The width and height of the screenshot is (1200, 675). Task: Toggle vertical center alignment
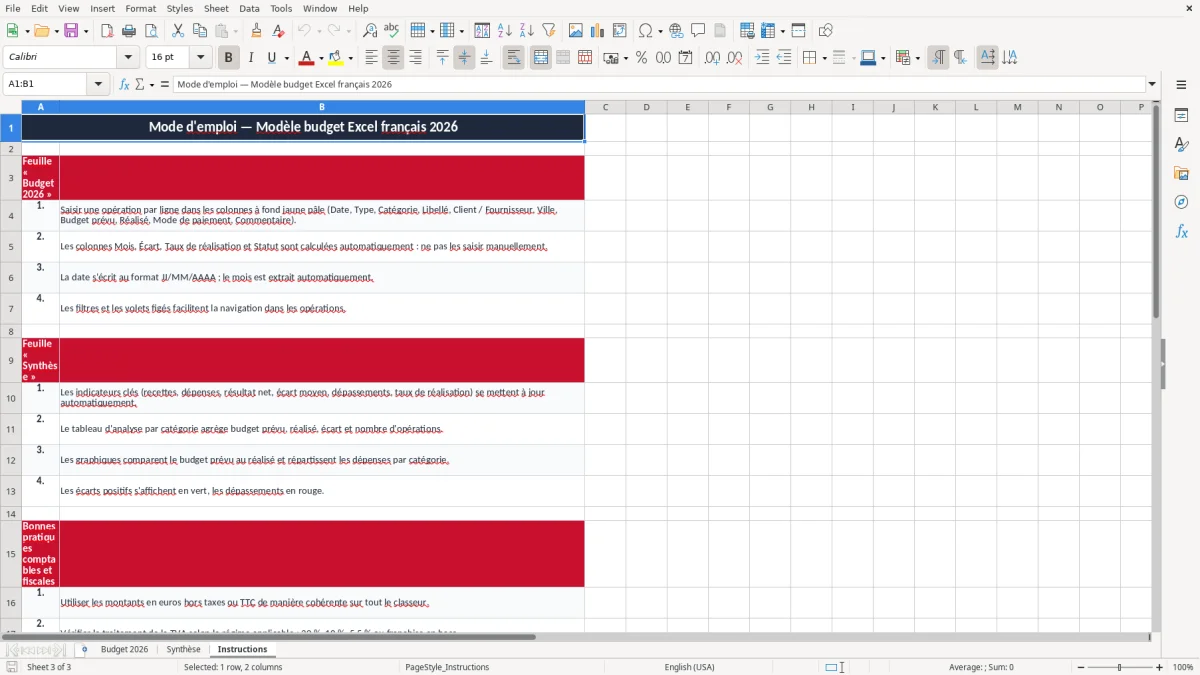pos(464,58)
